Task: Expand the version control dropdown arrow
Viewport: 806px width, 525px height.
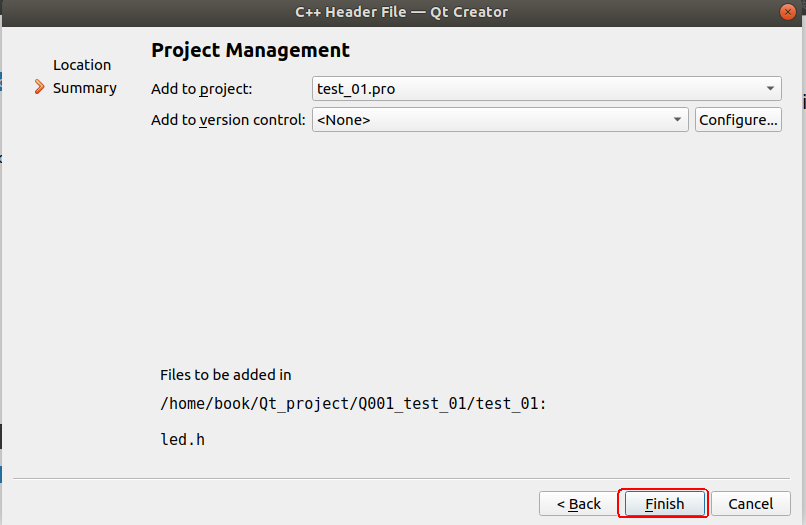Action: point(677,119)
